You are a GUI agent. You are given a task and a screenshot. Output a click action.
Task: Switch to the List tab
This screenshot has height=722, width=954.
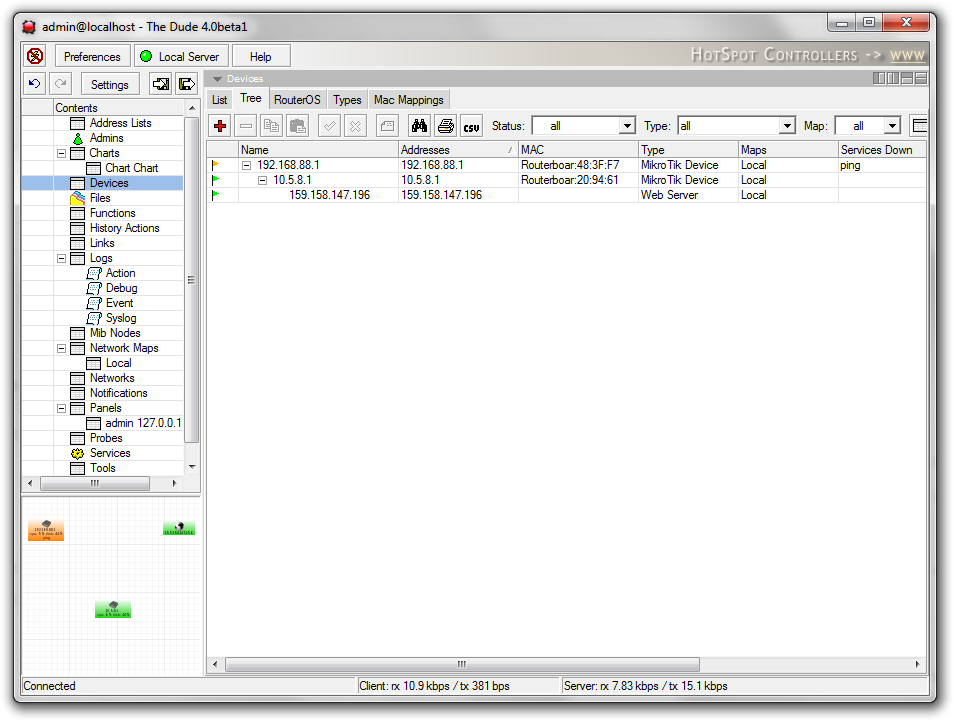tap(220, 100)
